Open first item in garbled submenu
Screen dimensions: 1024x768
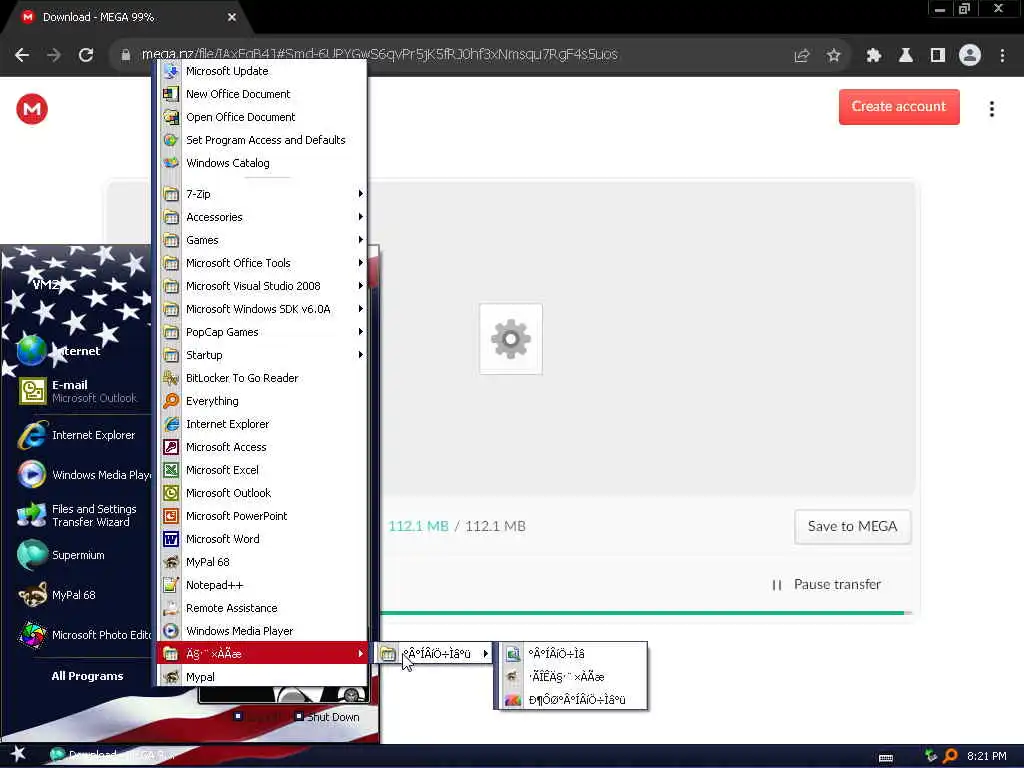pyautogui.click(x=573, y=654)
